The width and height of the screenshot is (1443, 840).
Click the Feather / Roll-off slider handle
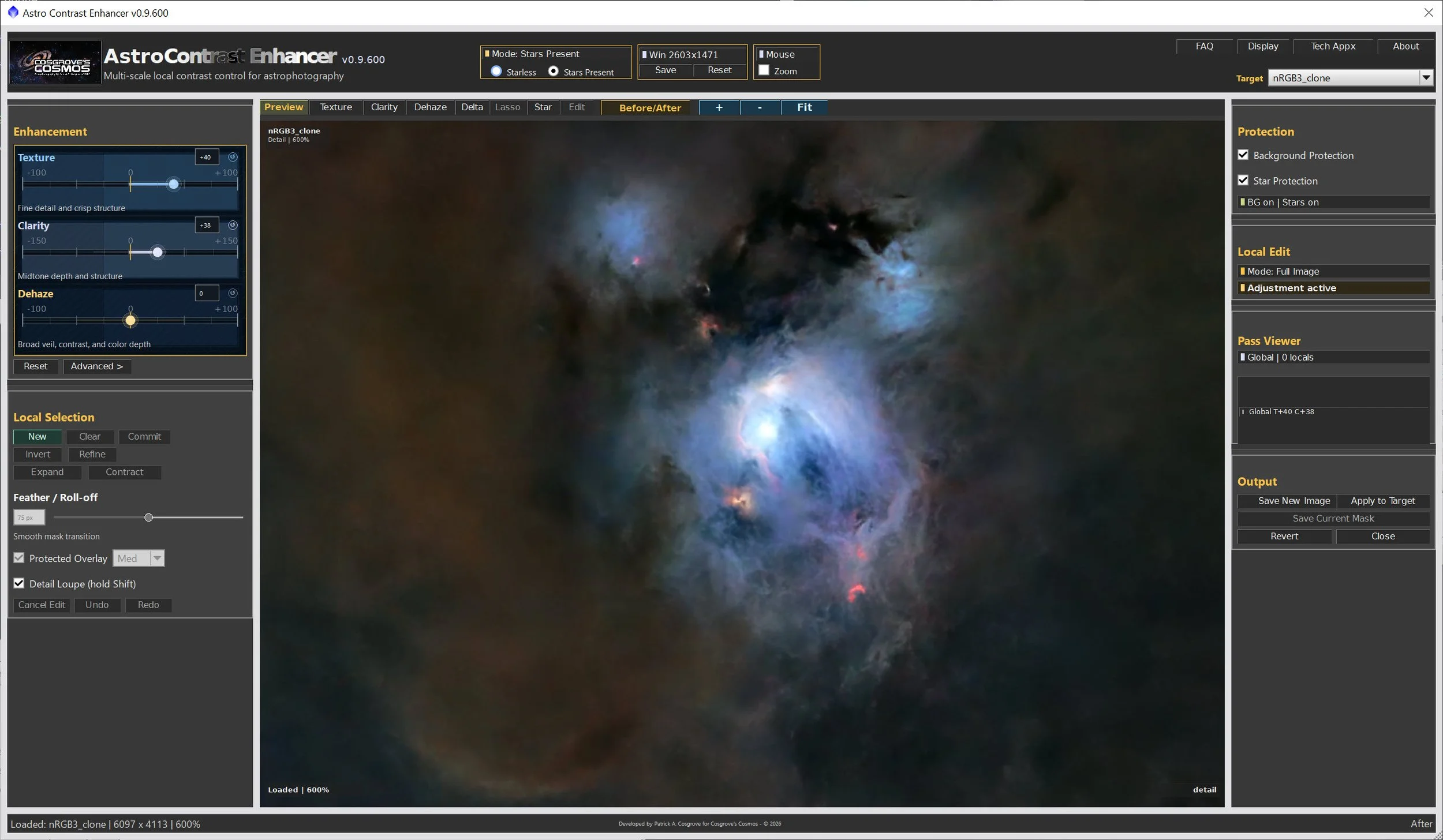149,517
